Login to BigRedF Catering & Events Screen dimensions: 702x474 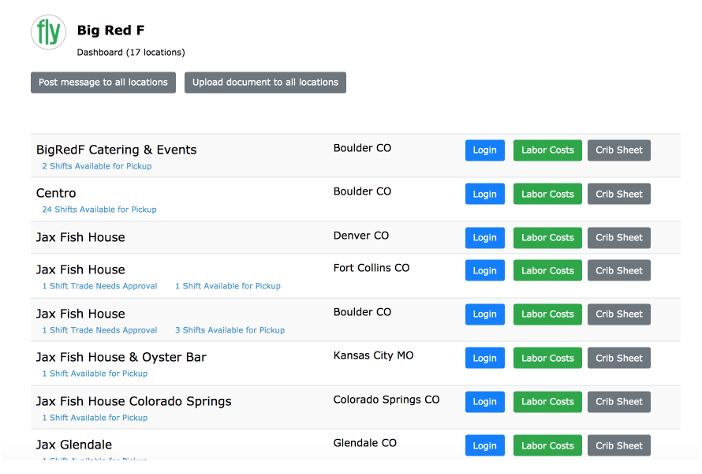[485, 150]
